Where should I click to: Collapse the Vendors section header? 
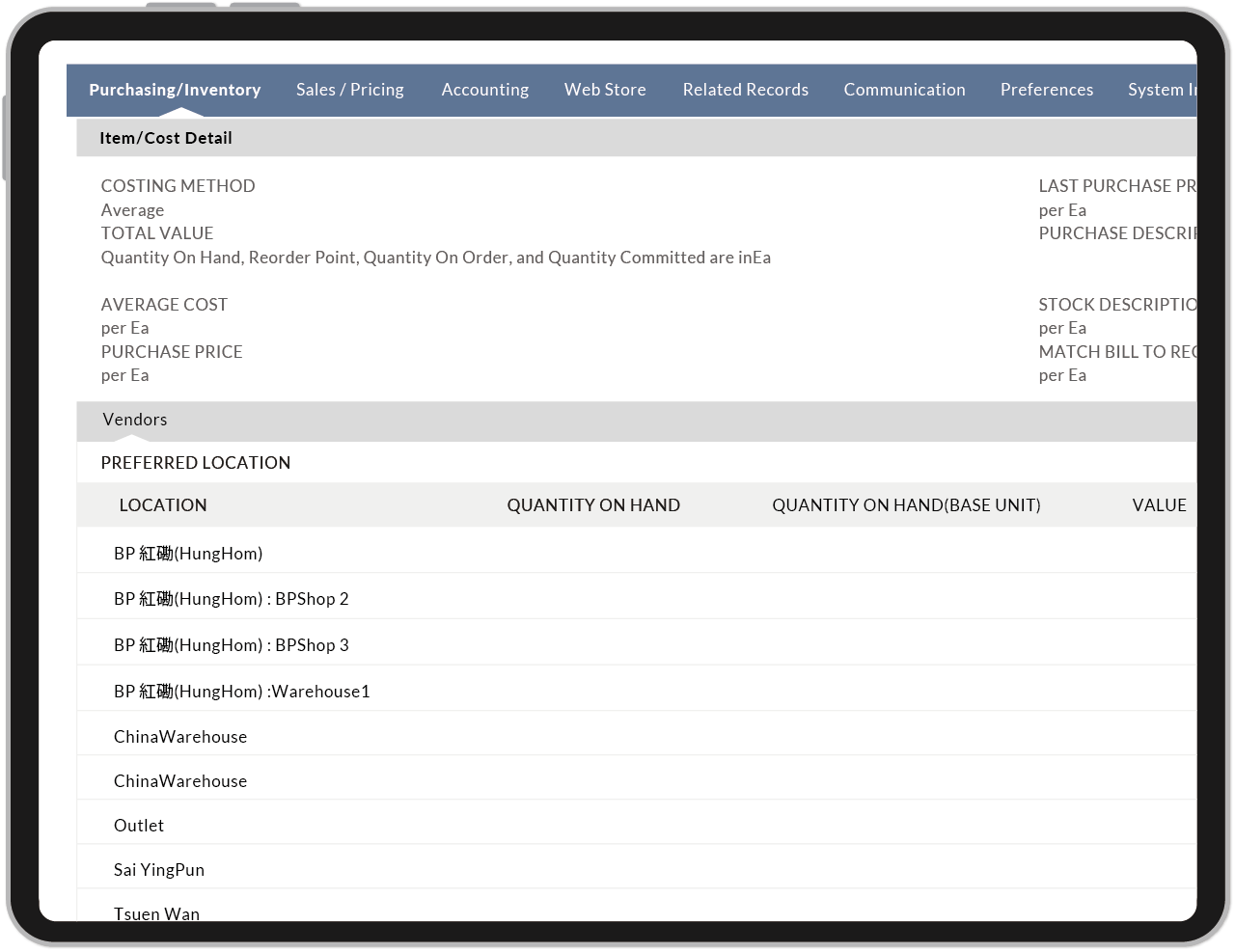134,420
